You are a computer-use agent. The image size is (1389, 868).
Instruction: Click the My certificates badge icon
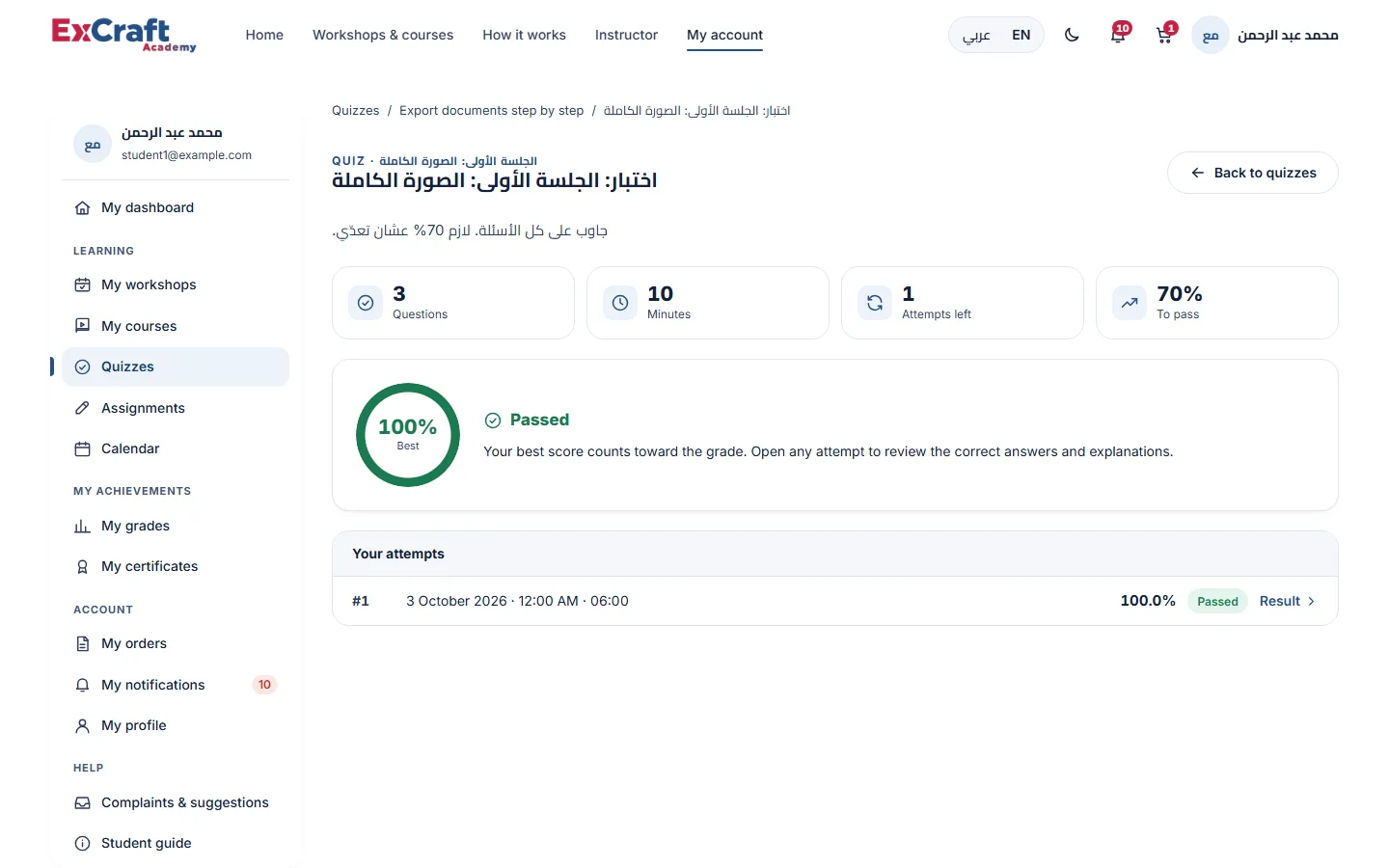pos(83,567)
